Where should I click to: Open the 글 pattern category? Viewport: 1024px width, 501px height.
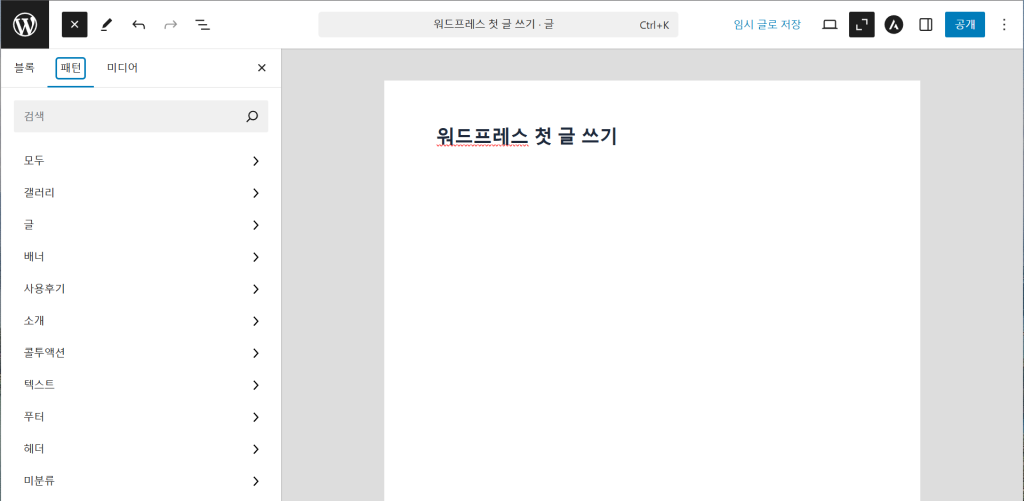(x=141, y=225)
